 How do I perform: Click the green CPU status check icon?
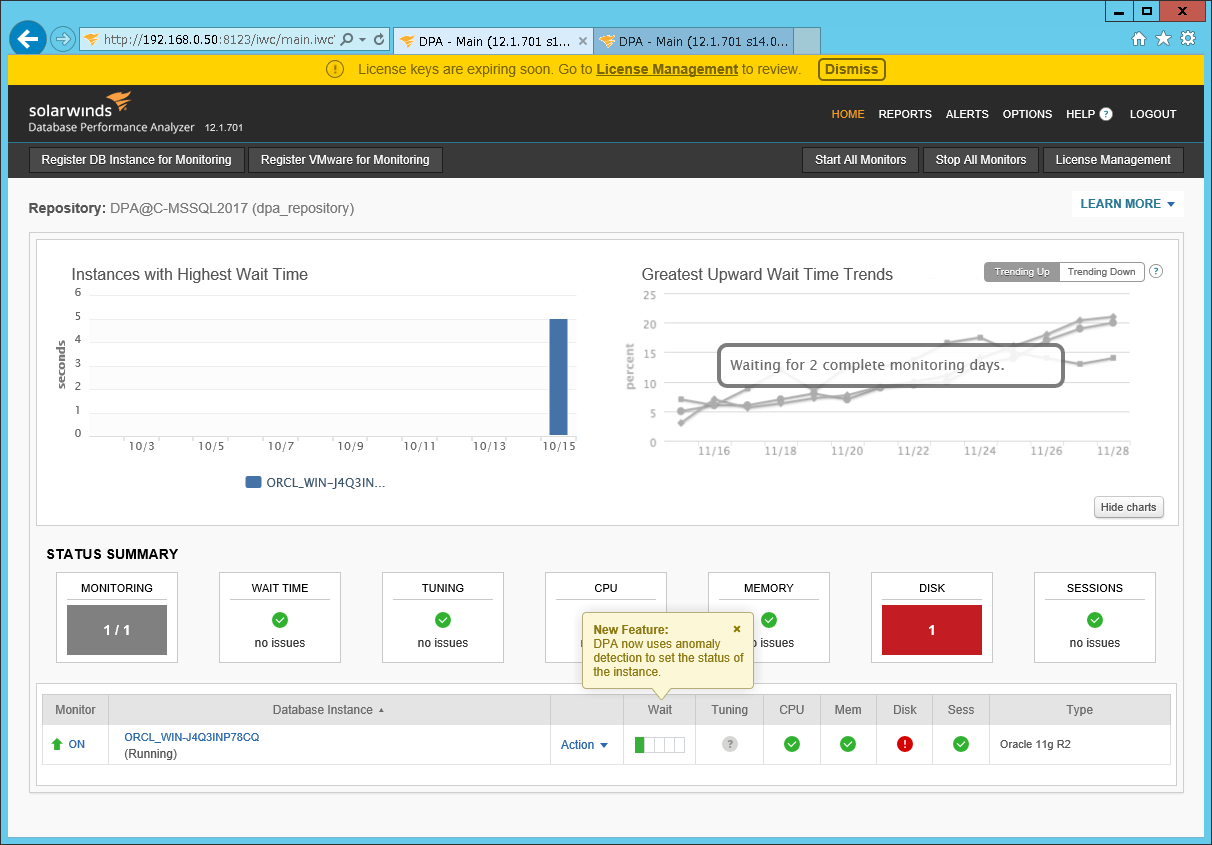tap(791, 744)
